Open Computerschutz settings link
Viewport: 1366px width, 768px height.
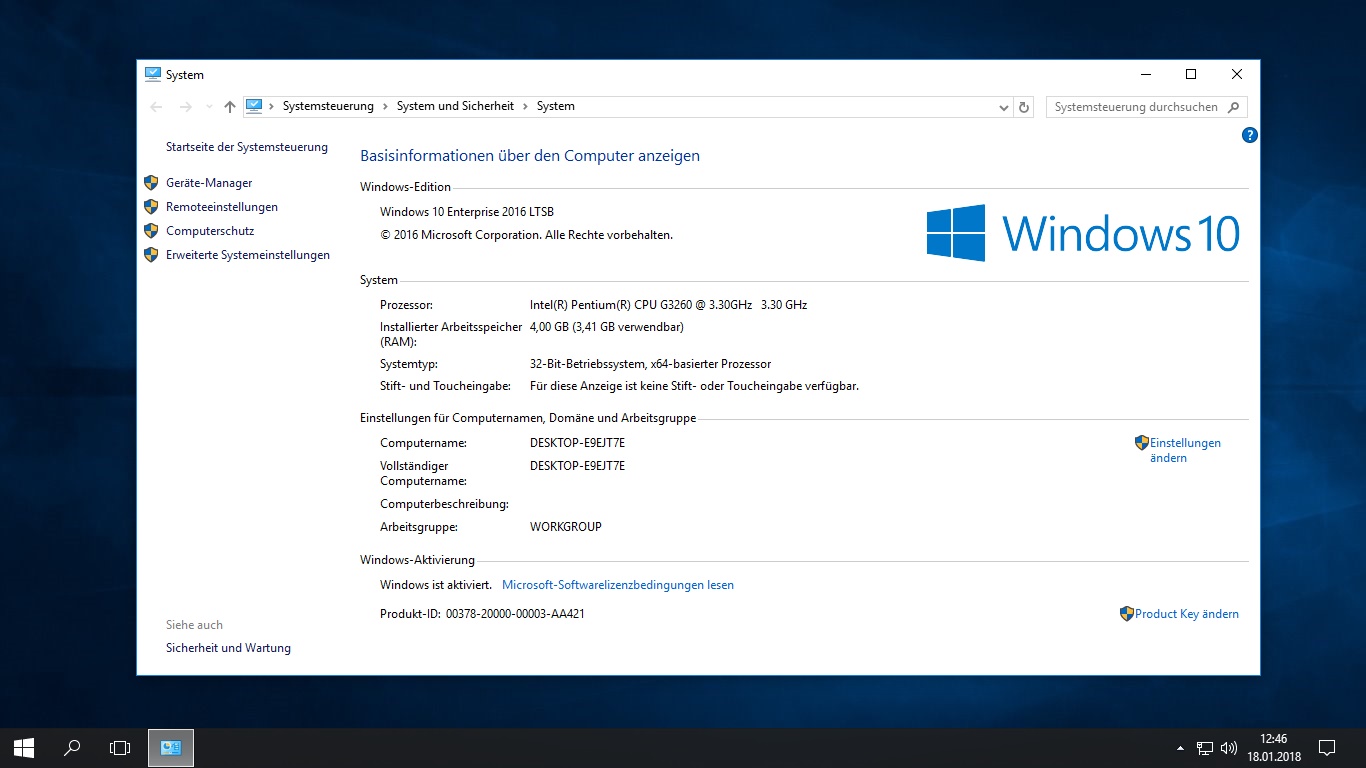point(210,231)
